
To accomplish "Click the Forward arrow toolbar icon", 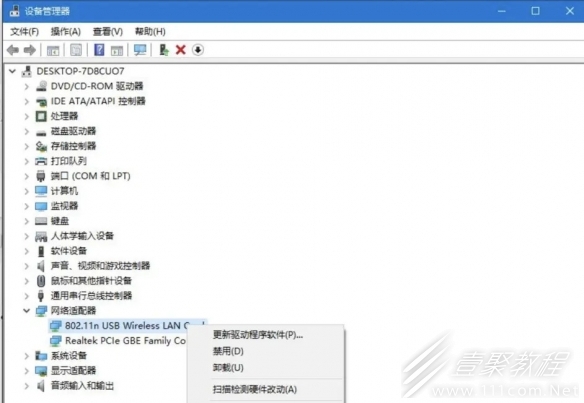I will (30, 50).
